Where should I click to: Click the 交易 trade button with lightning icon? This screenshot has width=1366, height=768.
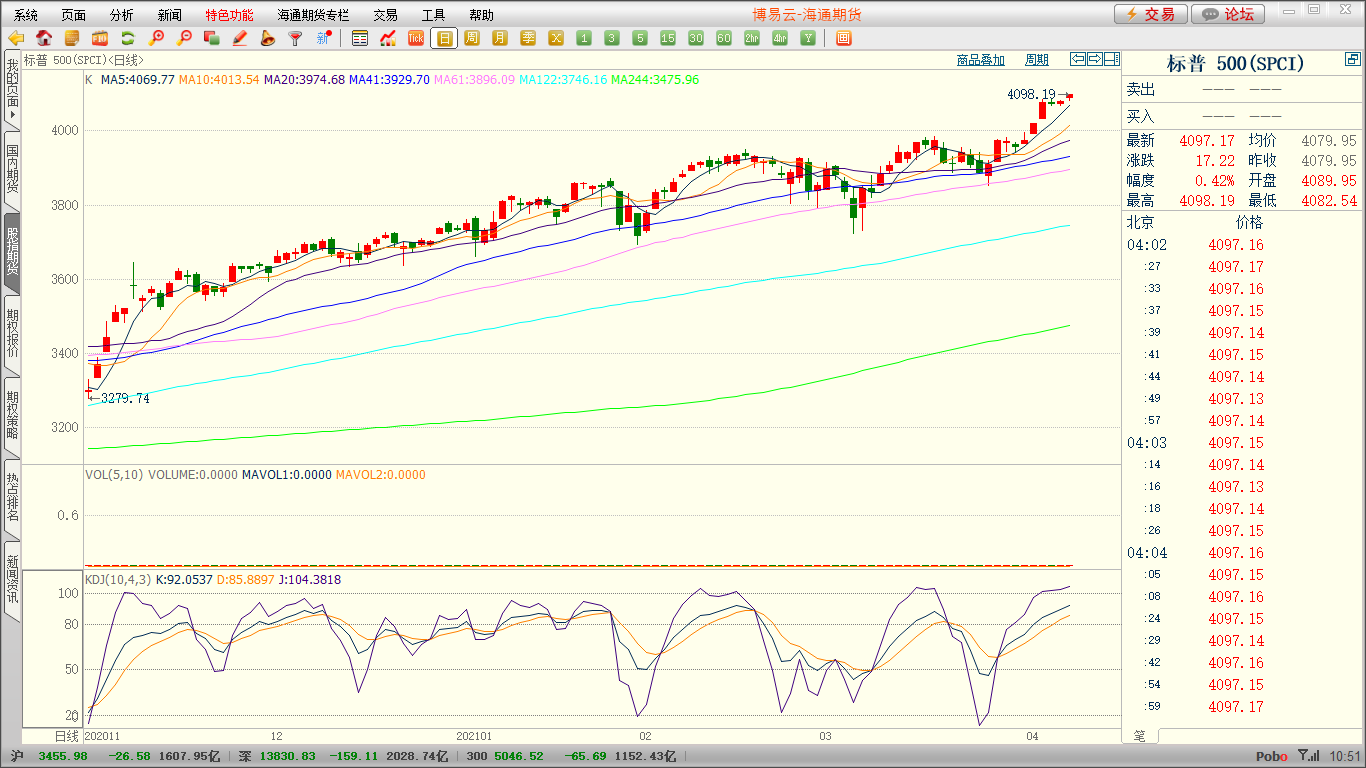[x=1151, y=14]
